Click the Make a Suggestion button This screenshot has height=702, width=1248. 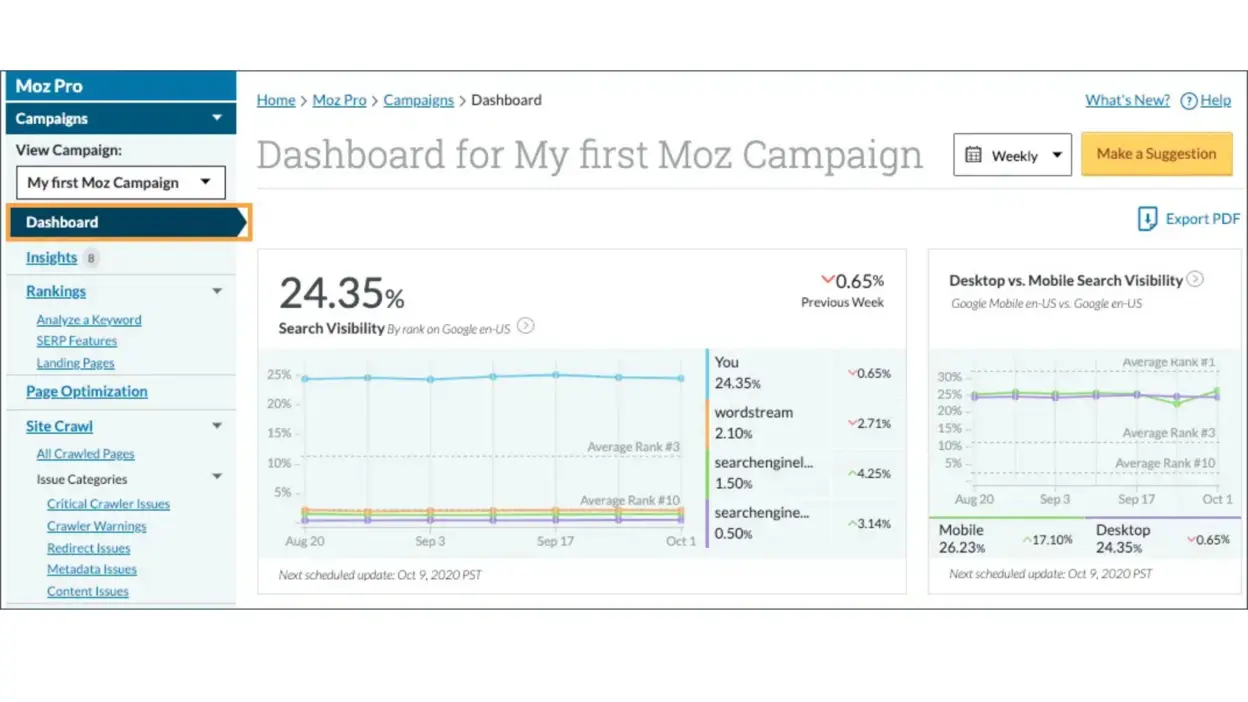click(1157, 154)
